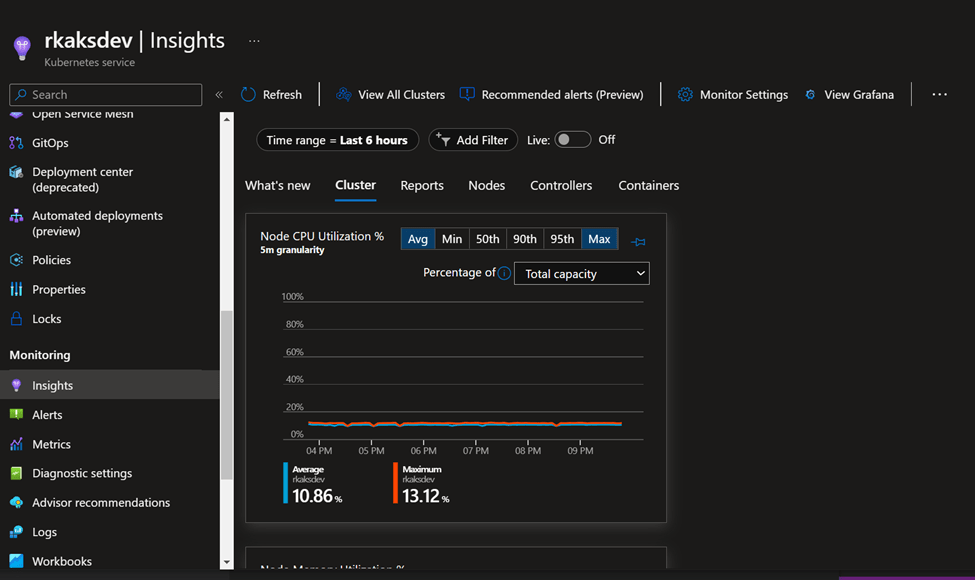This screenshot has width=975, height=580.
Task: Pin the Node CPU Utilization chart
Action: pos(638,241)
